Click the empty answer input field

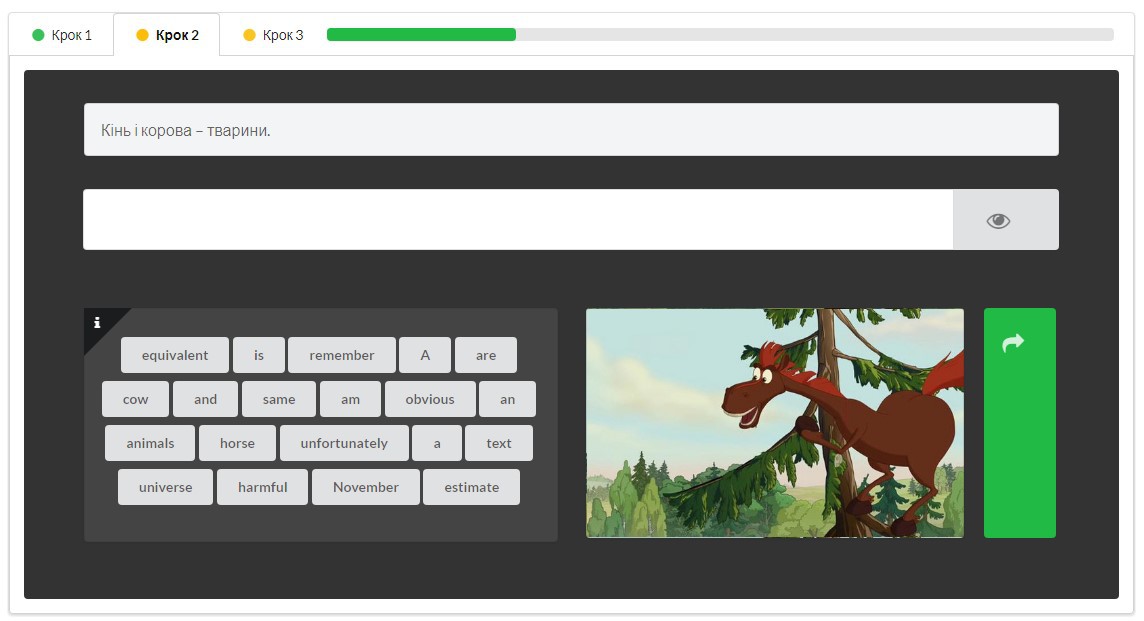click(518, 220)
